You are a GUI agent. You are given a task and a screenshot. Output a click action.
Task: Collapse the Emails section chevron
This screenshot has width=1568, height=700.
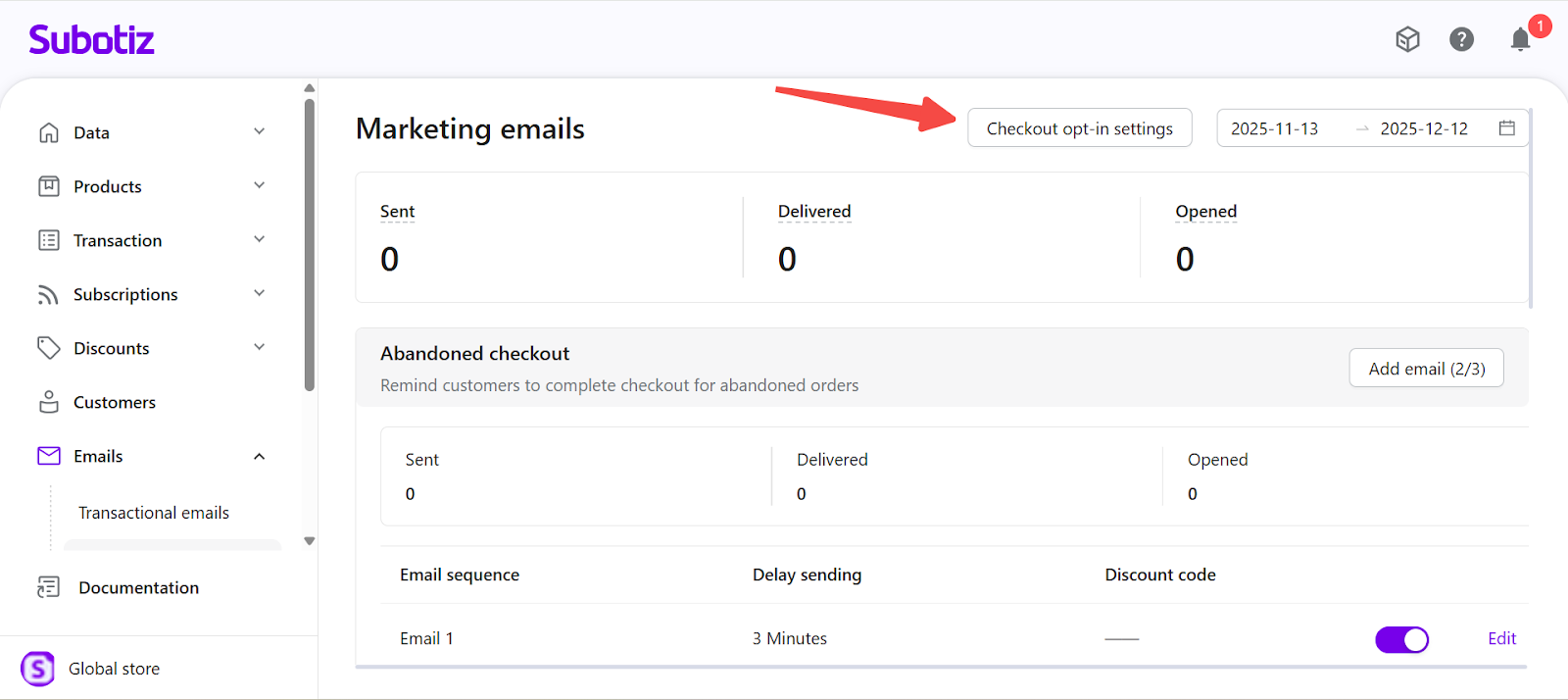pos(260,456)
